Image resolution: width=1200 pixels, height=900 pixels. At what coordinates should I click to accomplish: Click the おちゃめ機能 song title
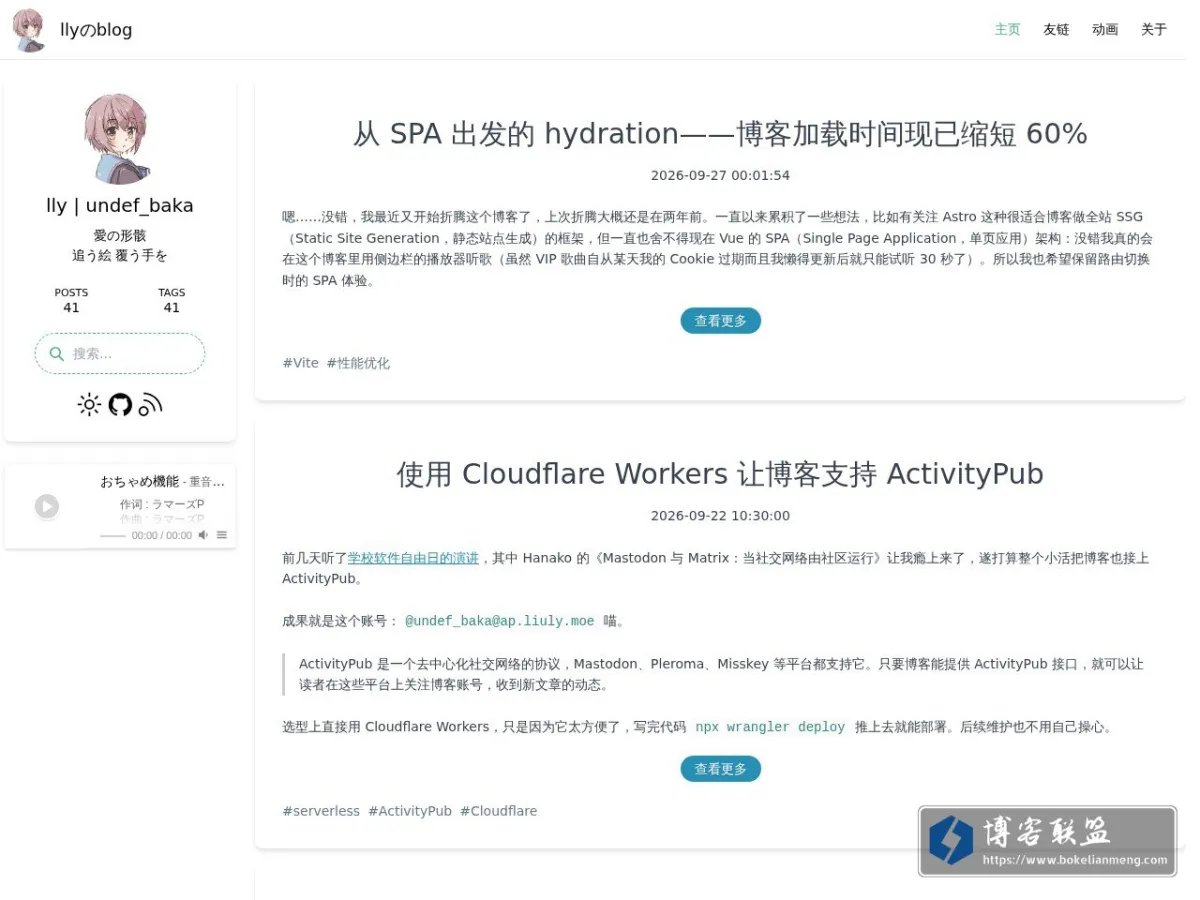[139, 482]
